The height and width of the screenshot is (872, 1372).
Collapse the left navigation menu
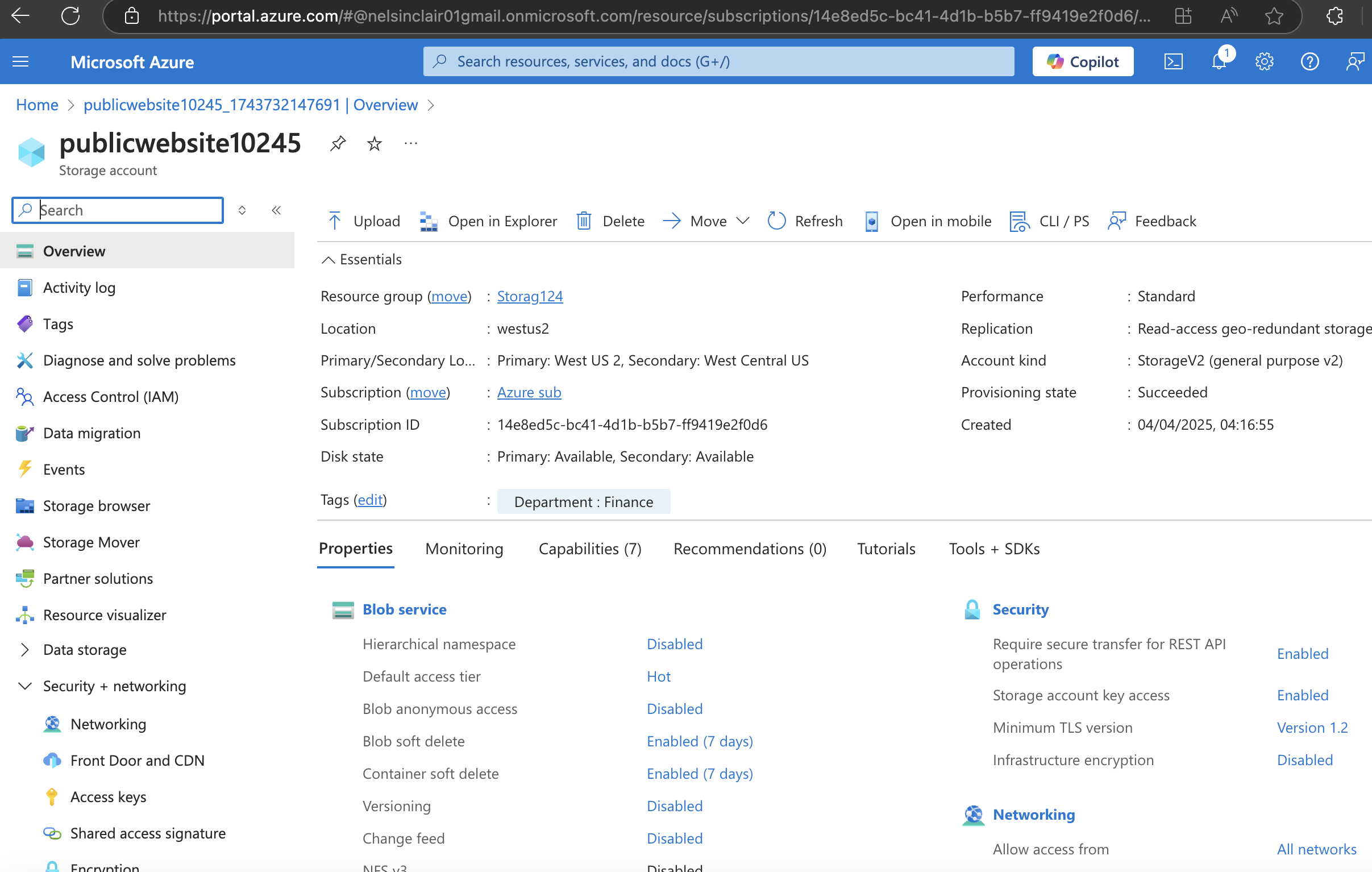tap(276, 210)
